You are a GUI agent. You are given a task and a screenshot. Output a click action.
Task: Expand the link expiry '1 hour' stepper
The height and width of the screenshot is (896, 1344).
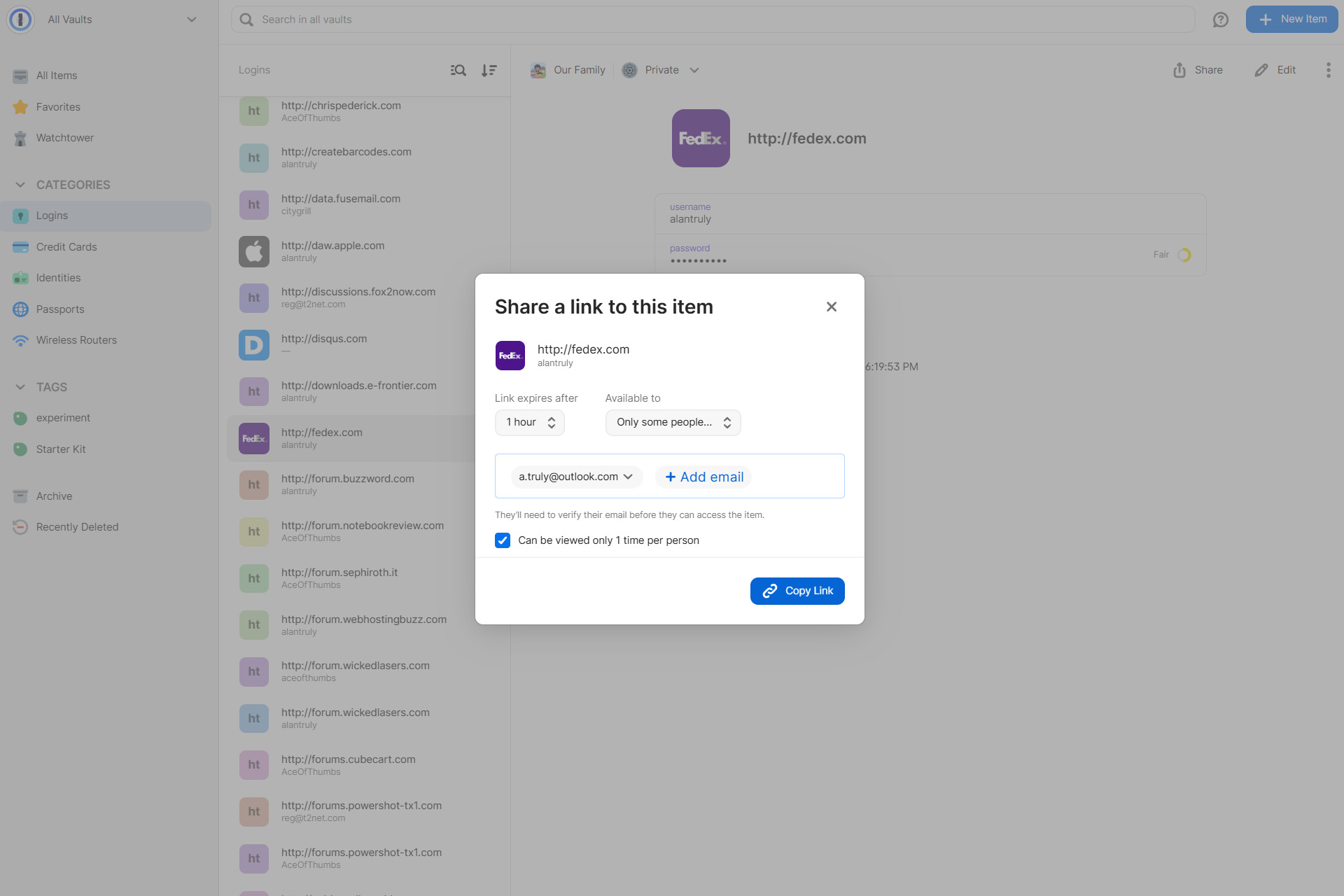550,422
